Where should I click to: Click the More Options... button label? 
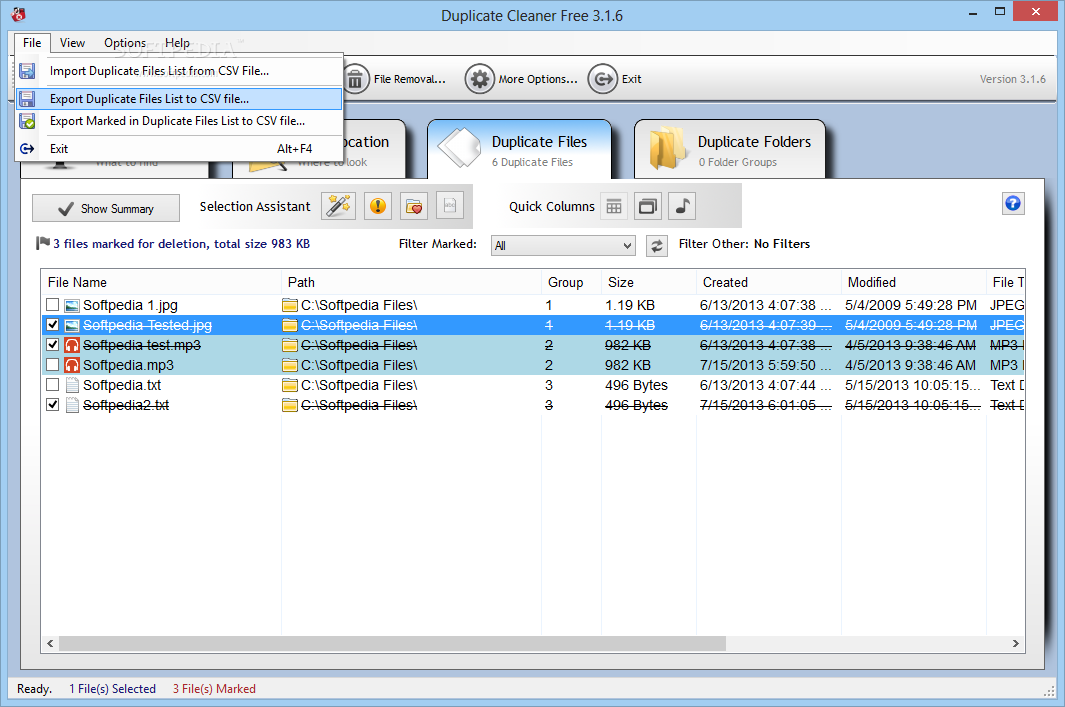pos(538,79)
